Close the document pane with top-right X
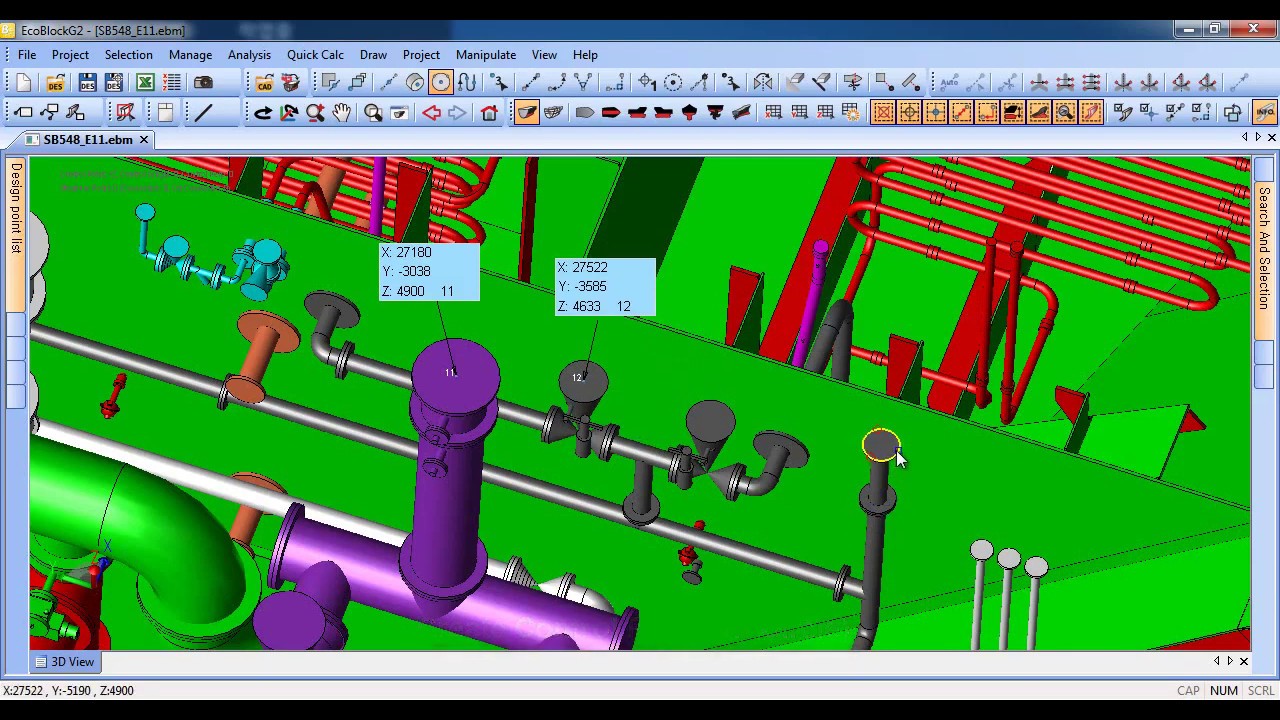The width and height of the screenshot is (1280, 720). coord(1271,137)
